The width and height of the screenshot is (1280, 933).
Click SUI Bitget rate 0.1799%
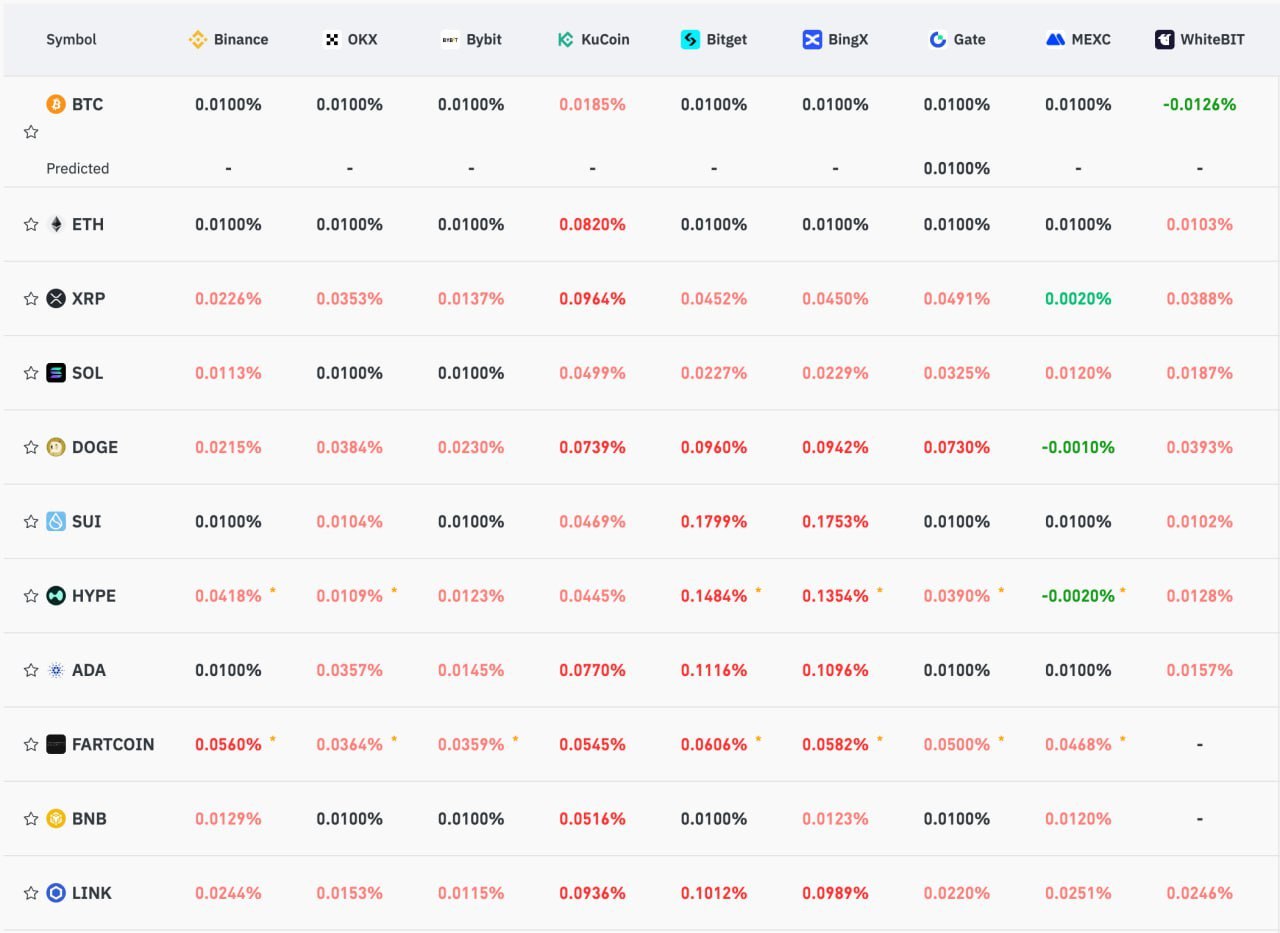coord(714,521)
